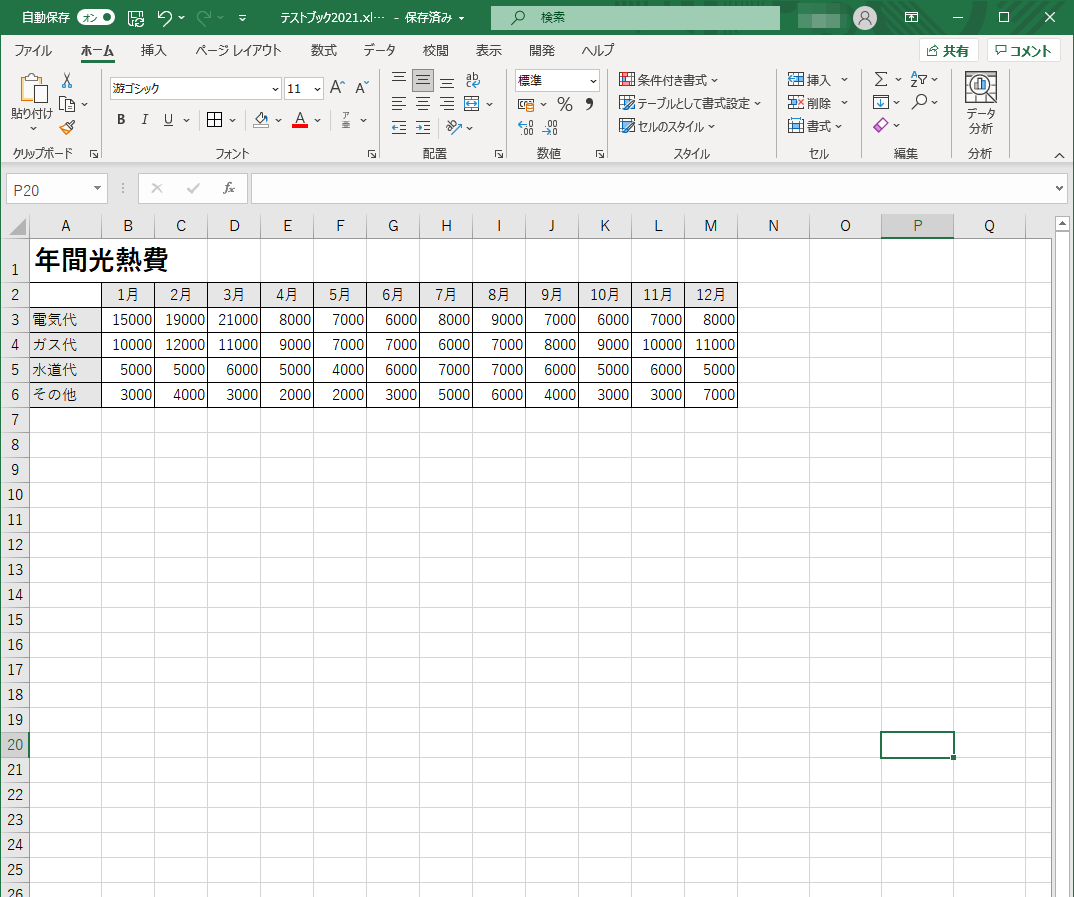The height and width of the screenshot is (897, 1074).
Task: Switch to the 挿入 ribbon tab
Action: click(x=153, y=51)
